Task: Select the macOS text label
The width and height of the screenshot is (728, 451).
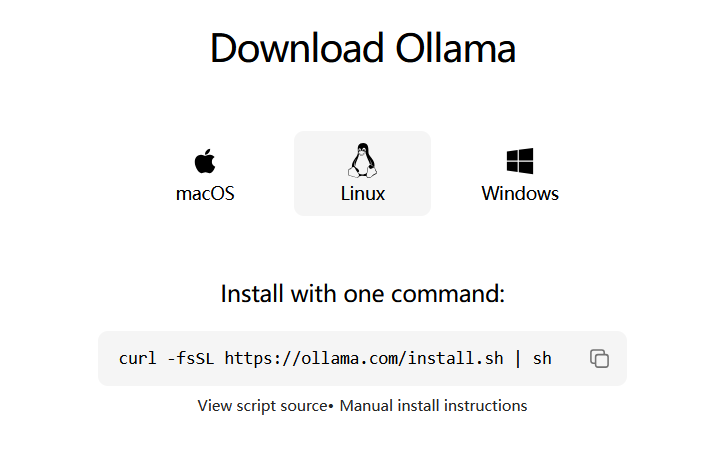Action: click(205, 194)
